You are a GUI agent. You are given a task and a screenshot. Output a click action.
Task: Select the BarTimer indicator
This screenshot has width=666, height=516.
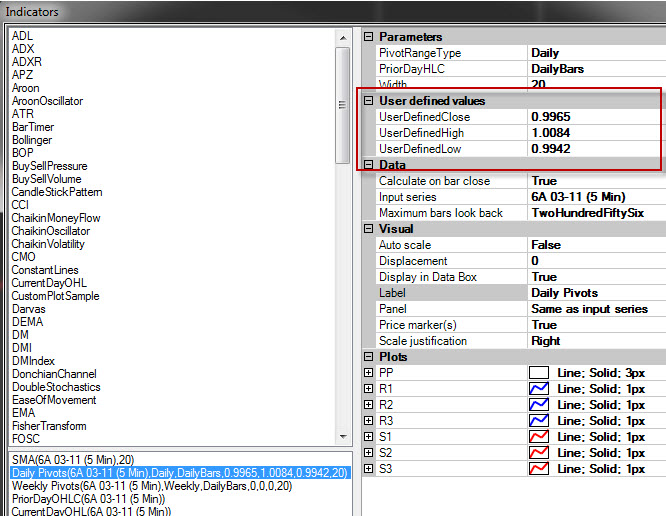33,127
